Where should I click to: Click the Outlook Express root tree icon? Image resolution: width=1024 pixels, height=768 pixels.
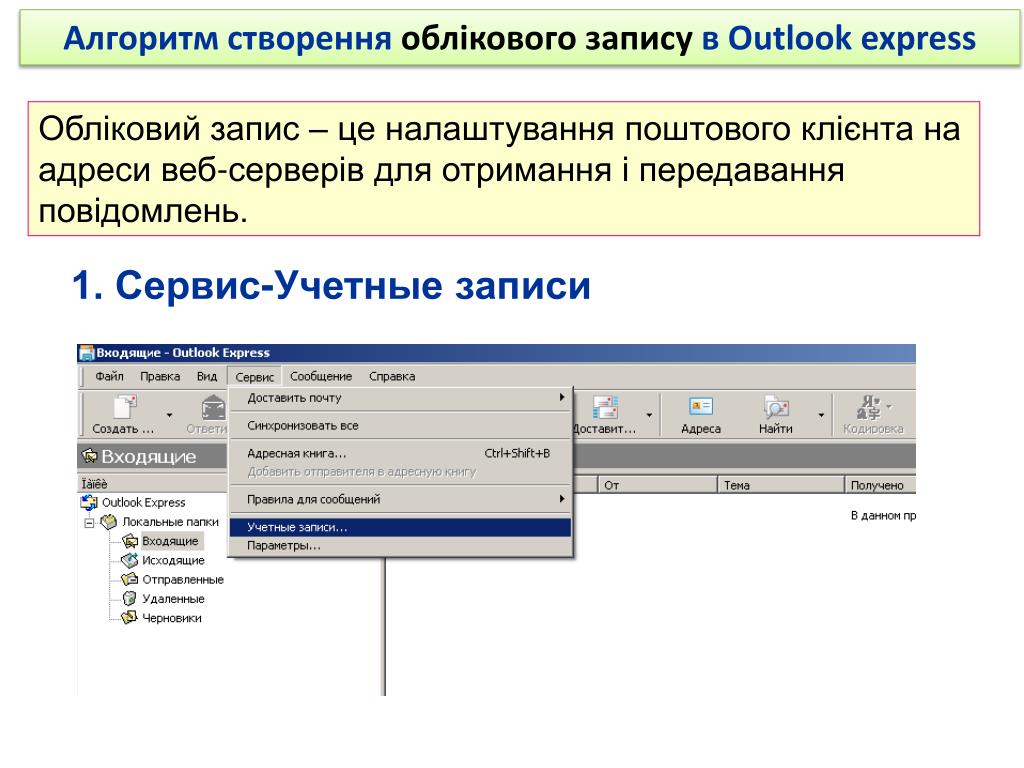click(x=89, y=502)
